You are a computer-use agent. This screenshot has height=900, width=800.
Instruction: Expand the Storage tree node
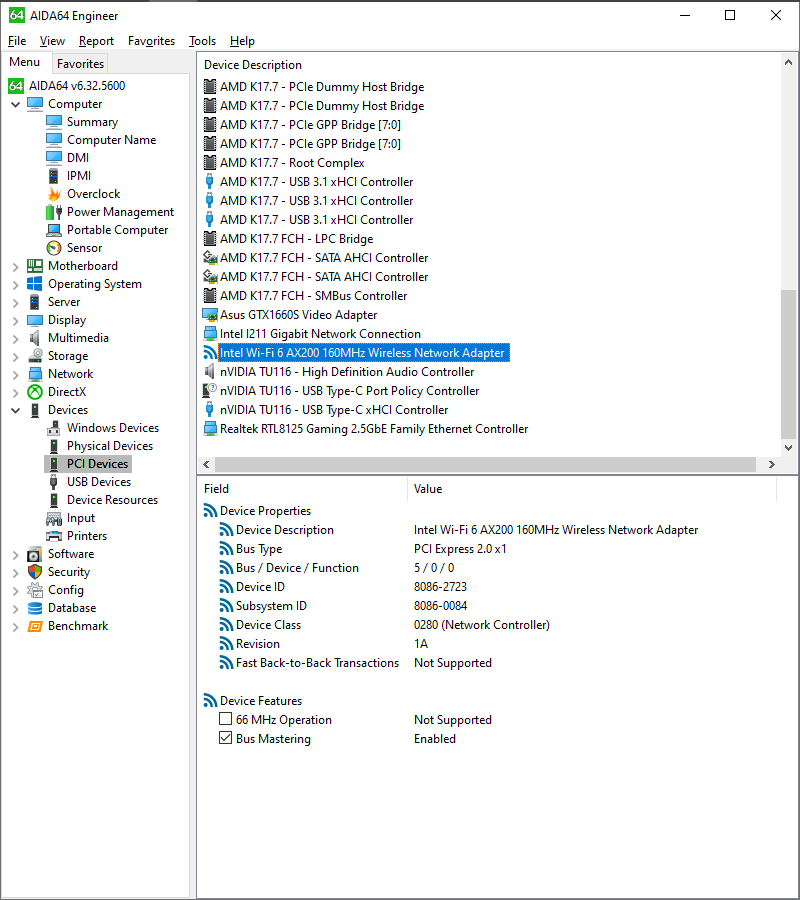15,356
